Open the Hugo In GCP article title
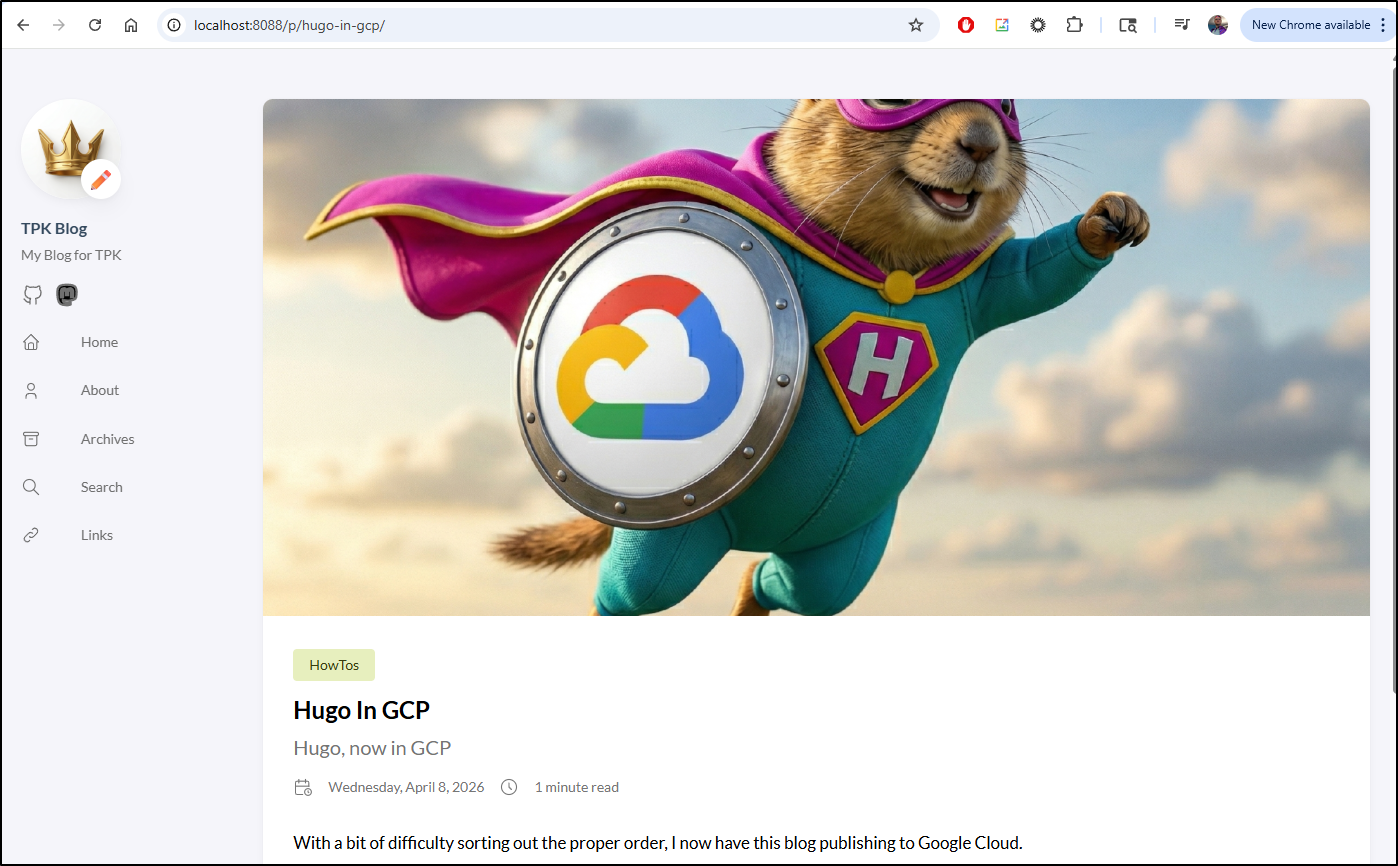The width and height of the screenshot is (1398, 866). point(361,710)
